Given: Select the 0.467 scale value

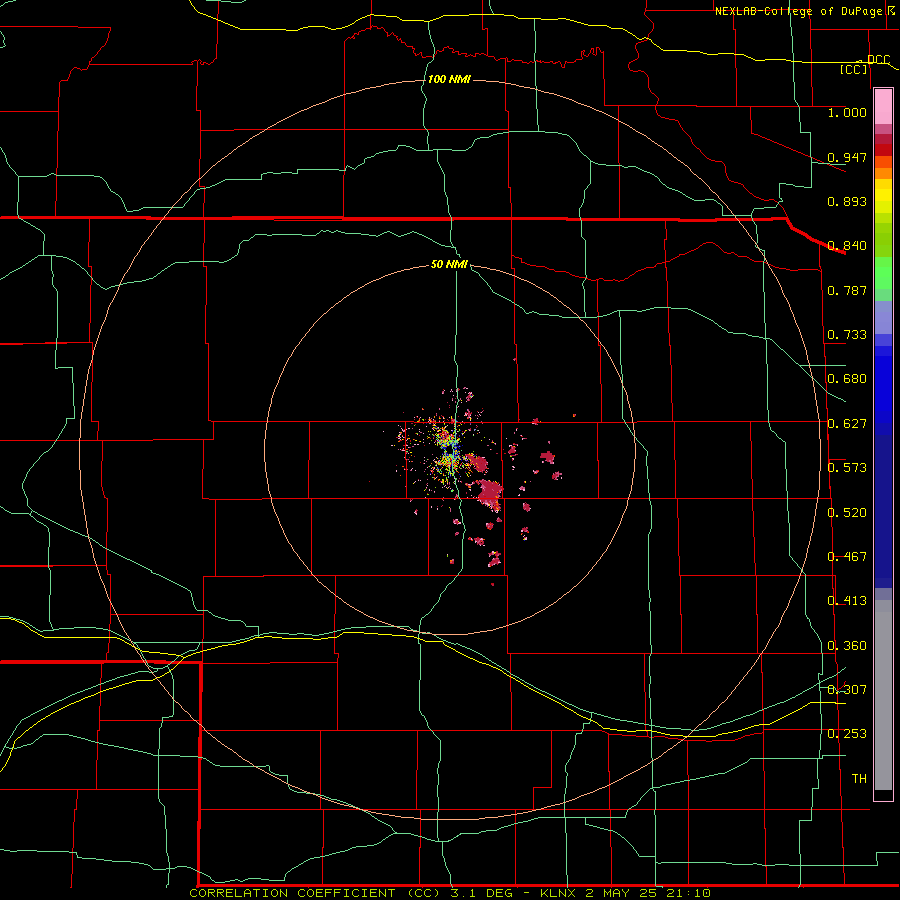Looking at the screenshot, I should (x=847, y=557).
